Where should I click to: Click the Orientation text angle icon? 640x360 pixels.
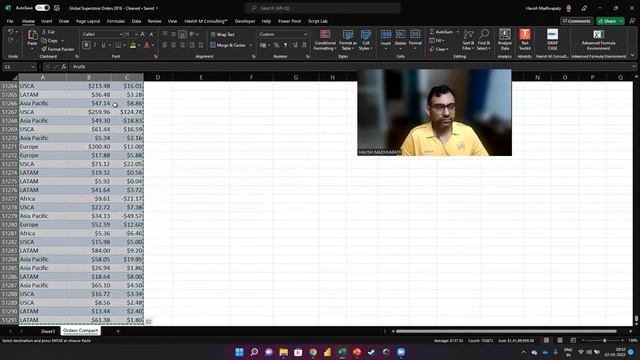click(x=192, y=34)
